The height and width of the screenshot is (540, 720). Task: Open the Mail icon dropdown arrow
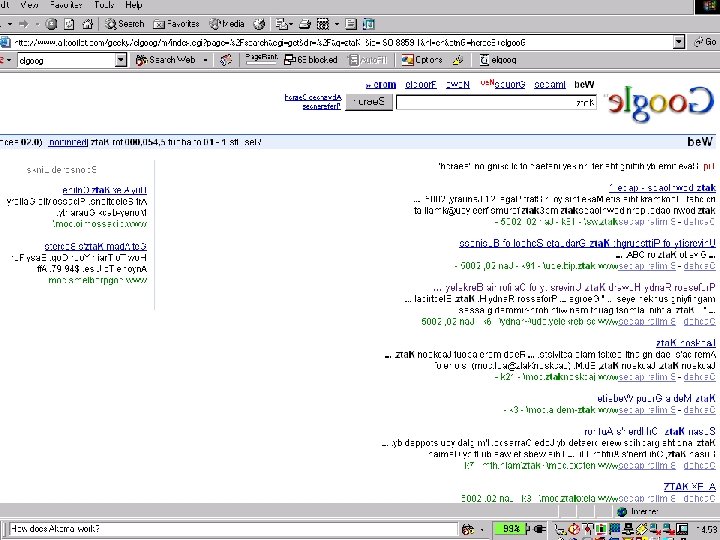291,24
